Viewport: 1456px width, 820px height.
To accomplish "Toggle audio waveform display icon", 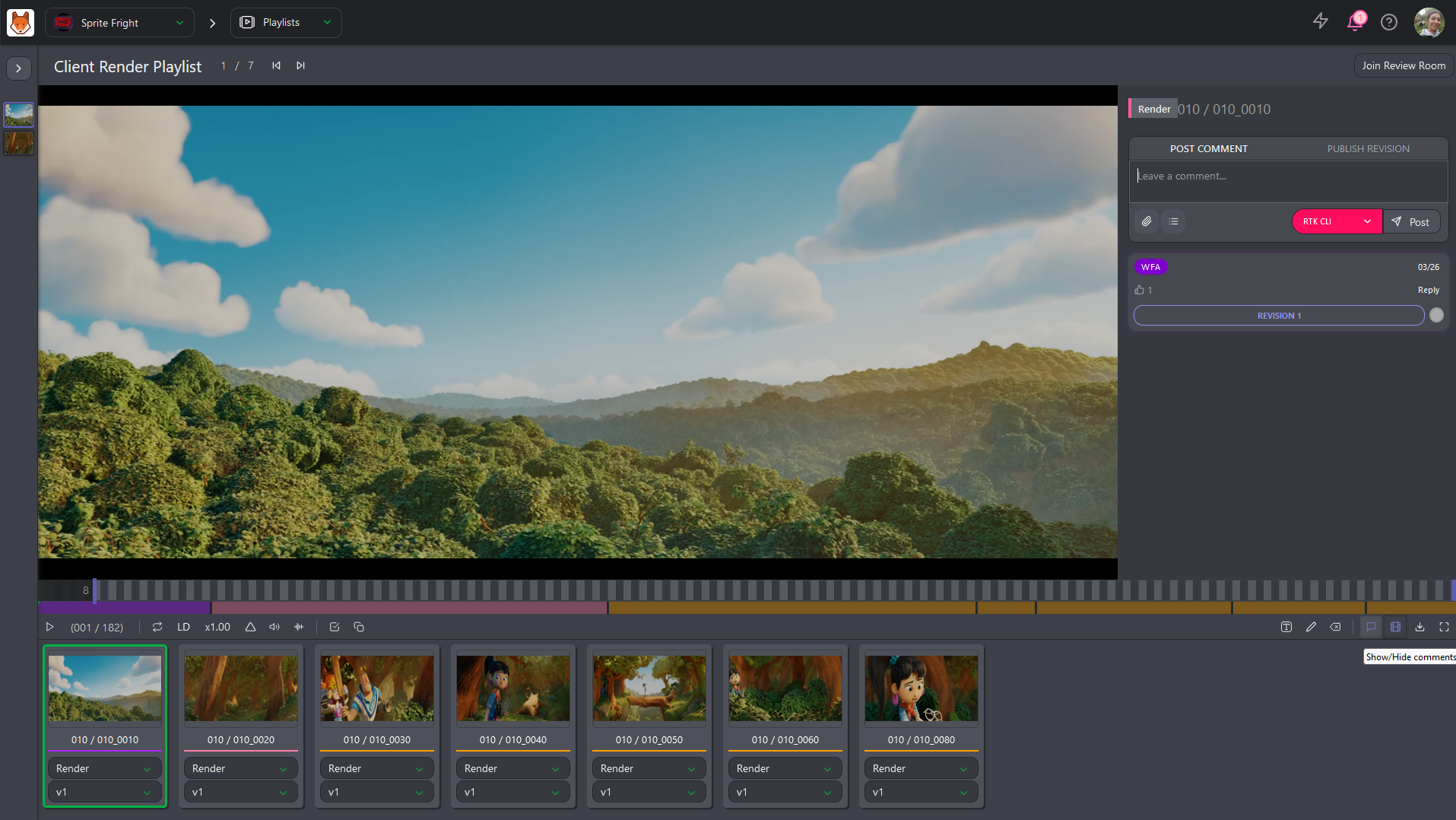I will [x=299, y=627].
